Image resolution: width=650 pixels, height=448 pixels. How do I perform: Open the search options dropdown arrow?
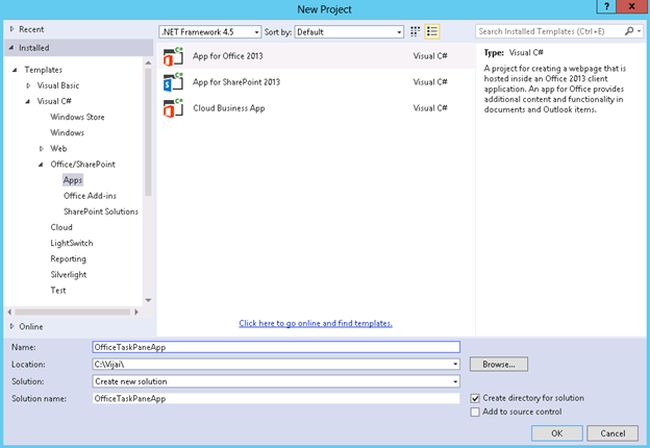coord(640,31)
